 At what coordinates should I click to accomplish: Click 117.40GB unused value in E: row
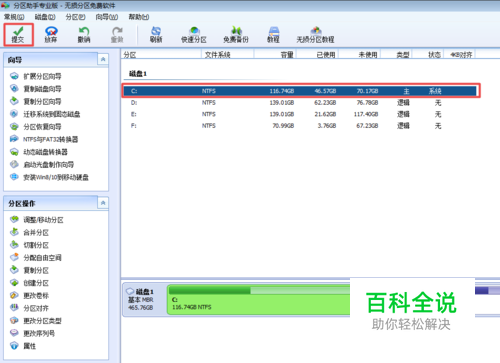(366, 114)
